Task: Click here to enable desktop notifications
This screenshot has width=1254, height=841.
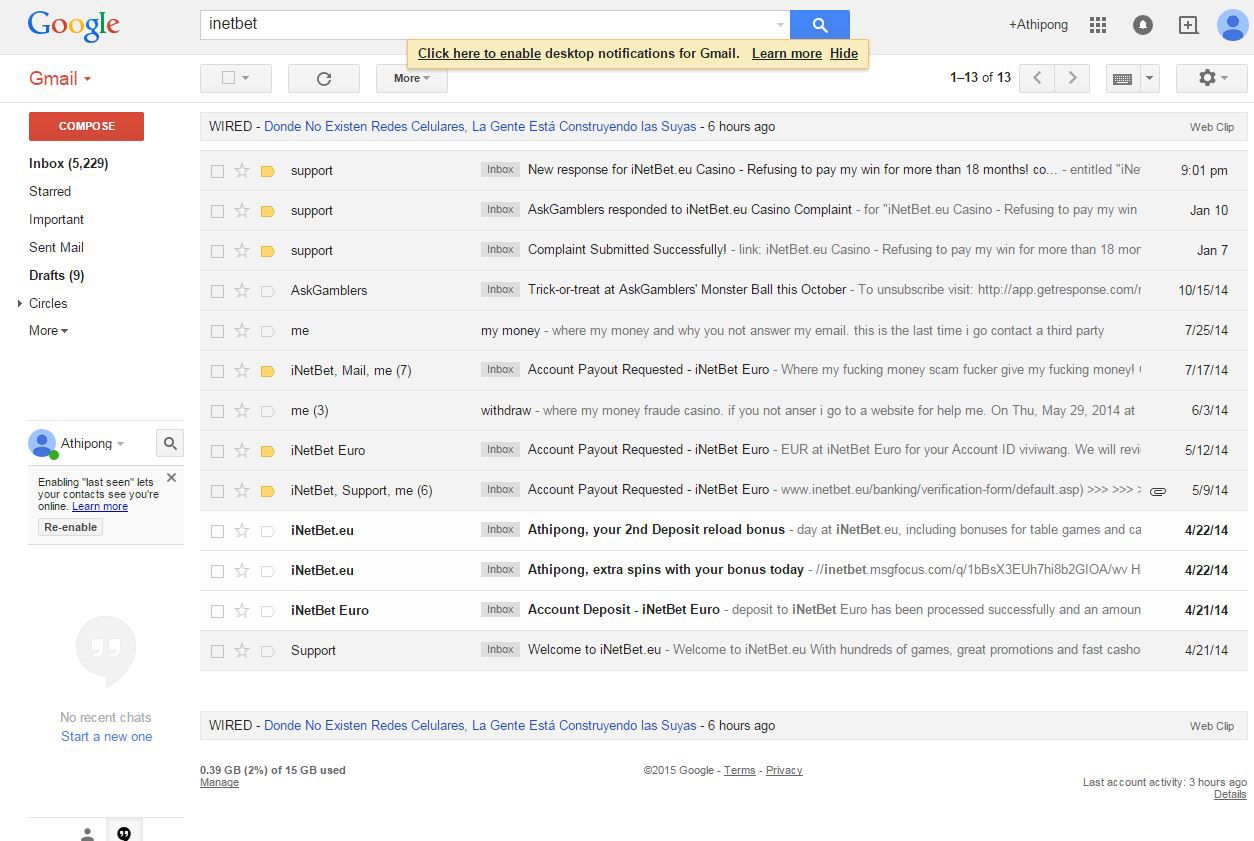Action: click(x=479, y=54)
